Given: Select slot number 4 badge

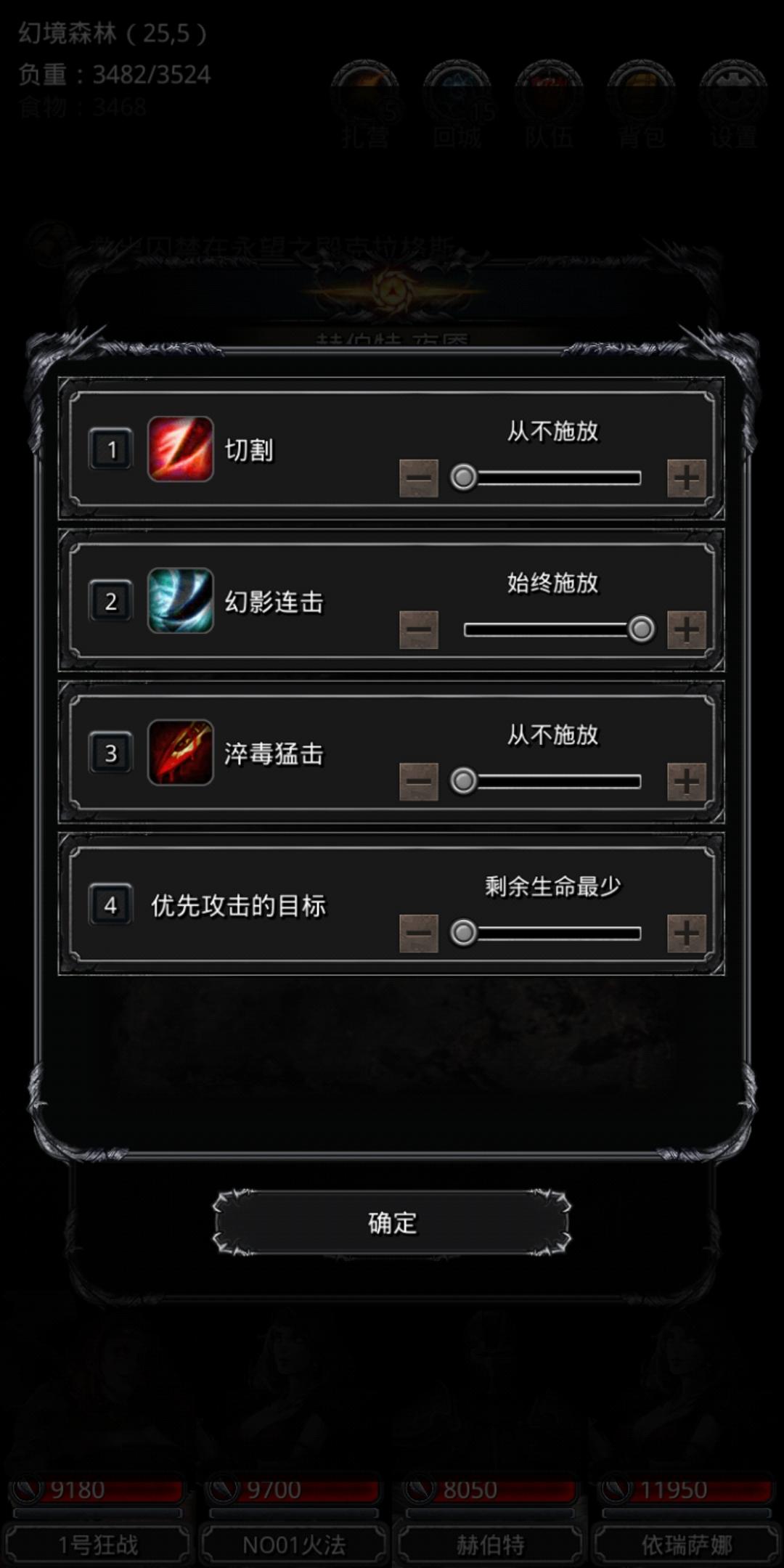Looking at the screenshot, I should click(111, 905).
